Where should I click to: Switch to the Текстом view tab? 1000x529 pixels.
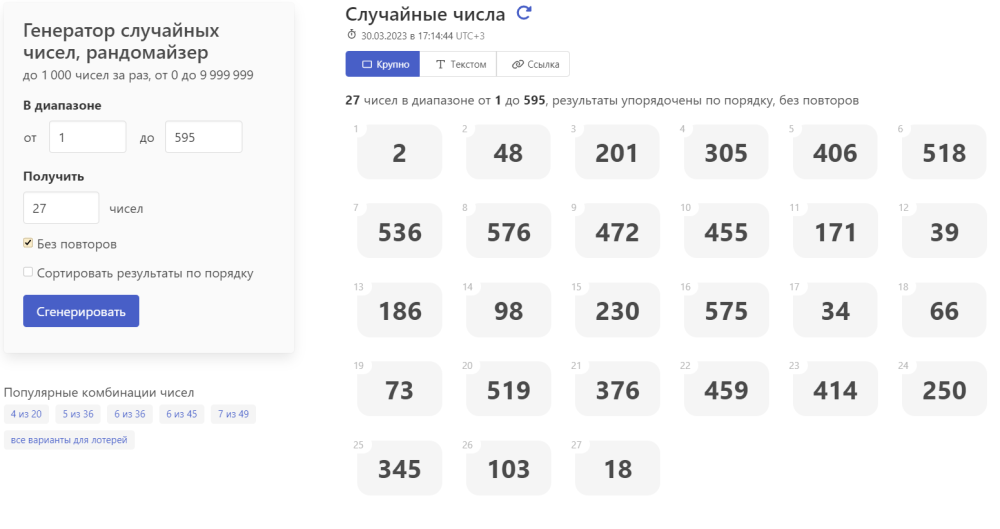pos(459,64)
